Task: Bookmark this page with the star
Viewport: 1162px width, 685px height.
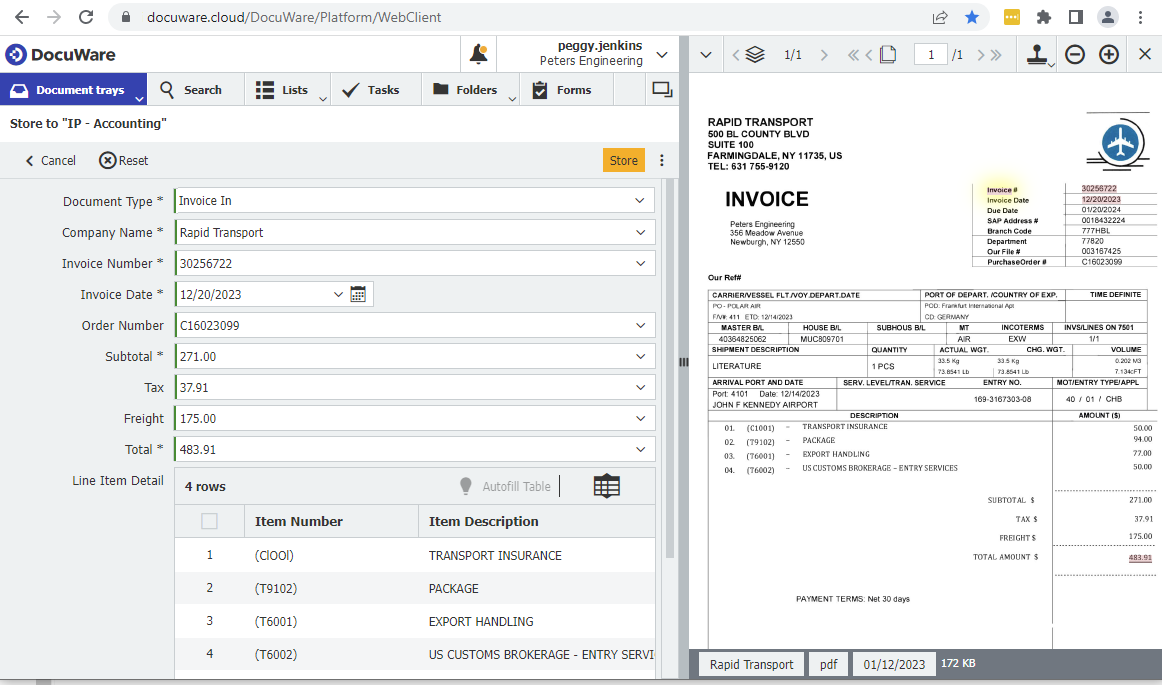Action: click(x=972, y=16)
